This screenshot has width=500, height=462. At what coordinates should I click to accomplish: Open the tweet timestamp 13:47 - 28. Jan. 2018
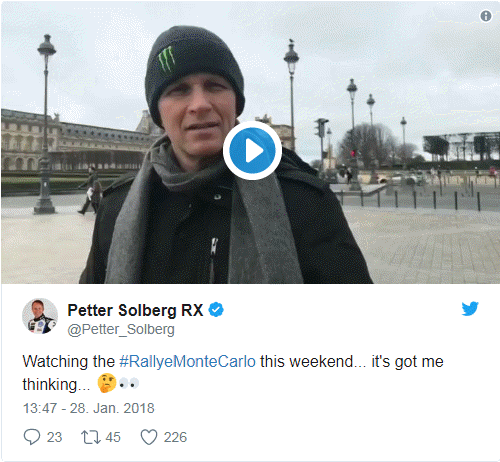click(x=89, y=408)
